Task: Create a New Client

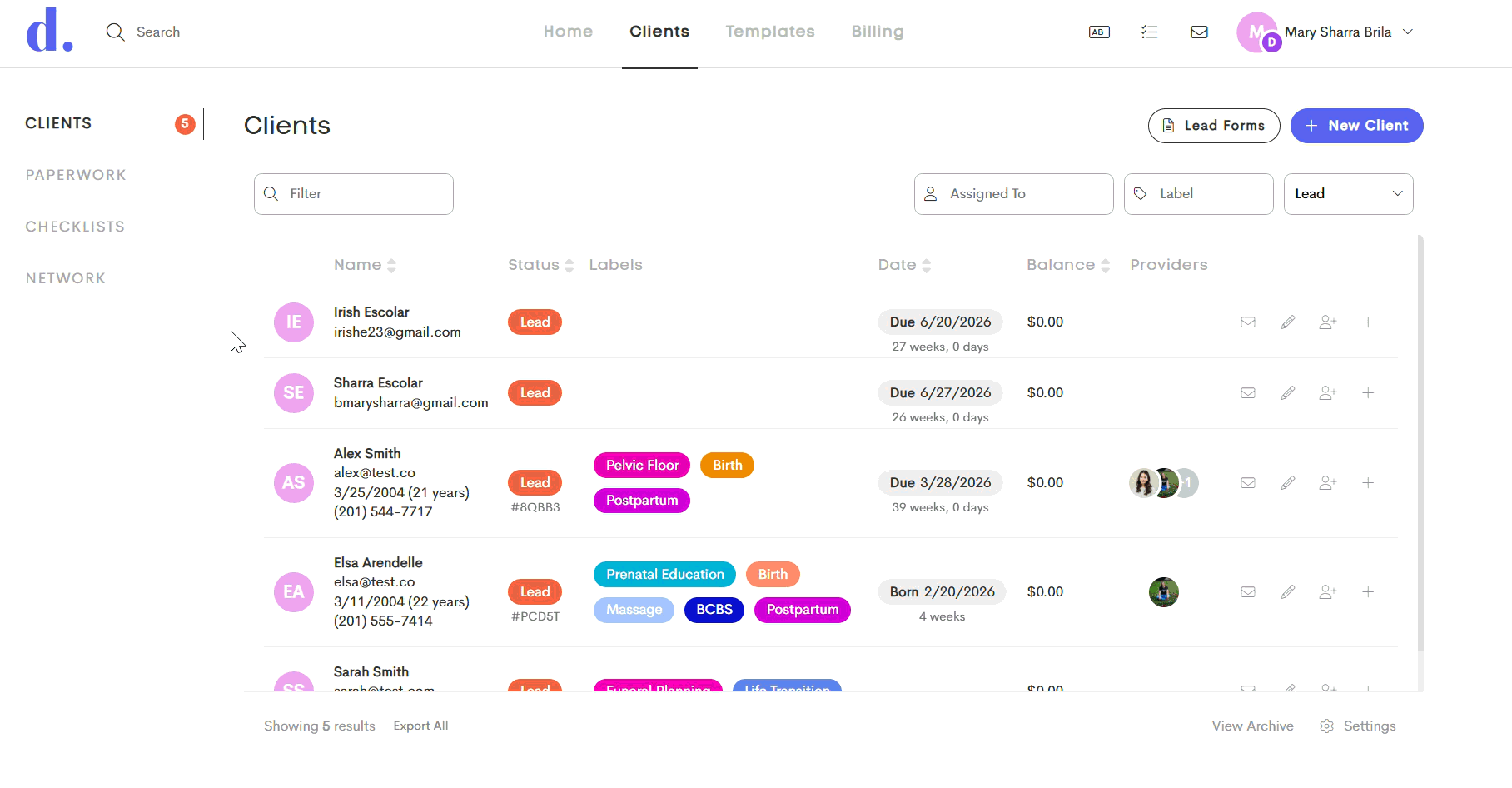Action: click(x=1357, y=126)
